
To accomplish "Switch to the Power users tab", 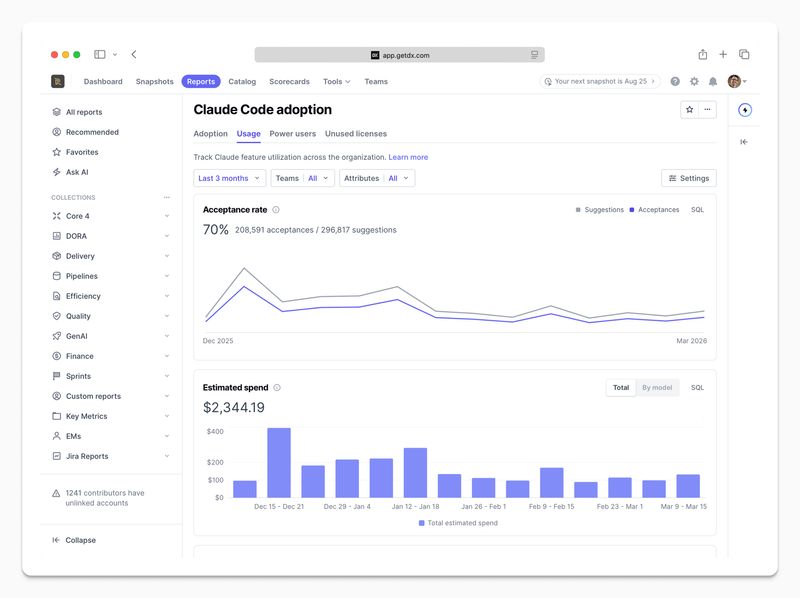I will pyautogui.click(x=292, y=133).
